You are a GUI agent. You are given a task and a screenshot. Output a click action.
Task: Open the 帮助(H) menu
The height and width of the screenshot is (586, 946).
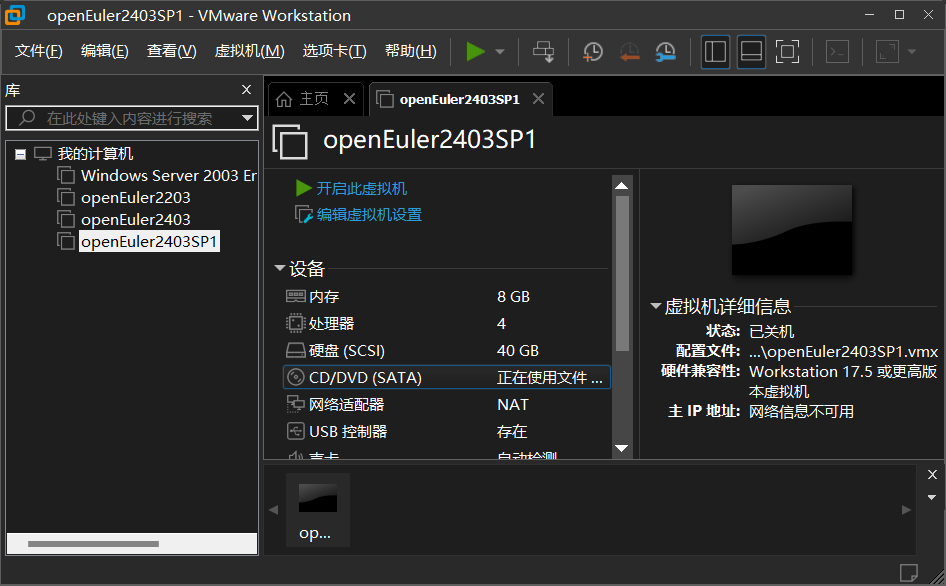coord(410,51)
